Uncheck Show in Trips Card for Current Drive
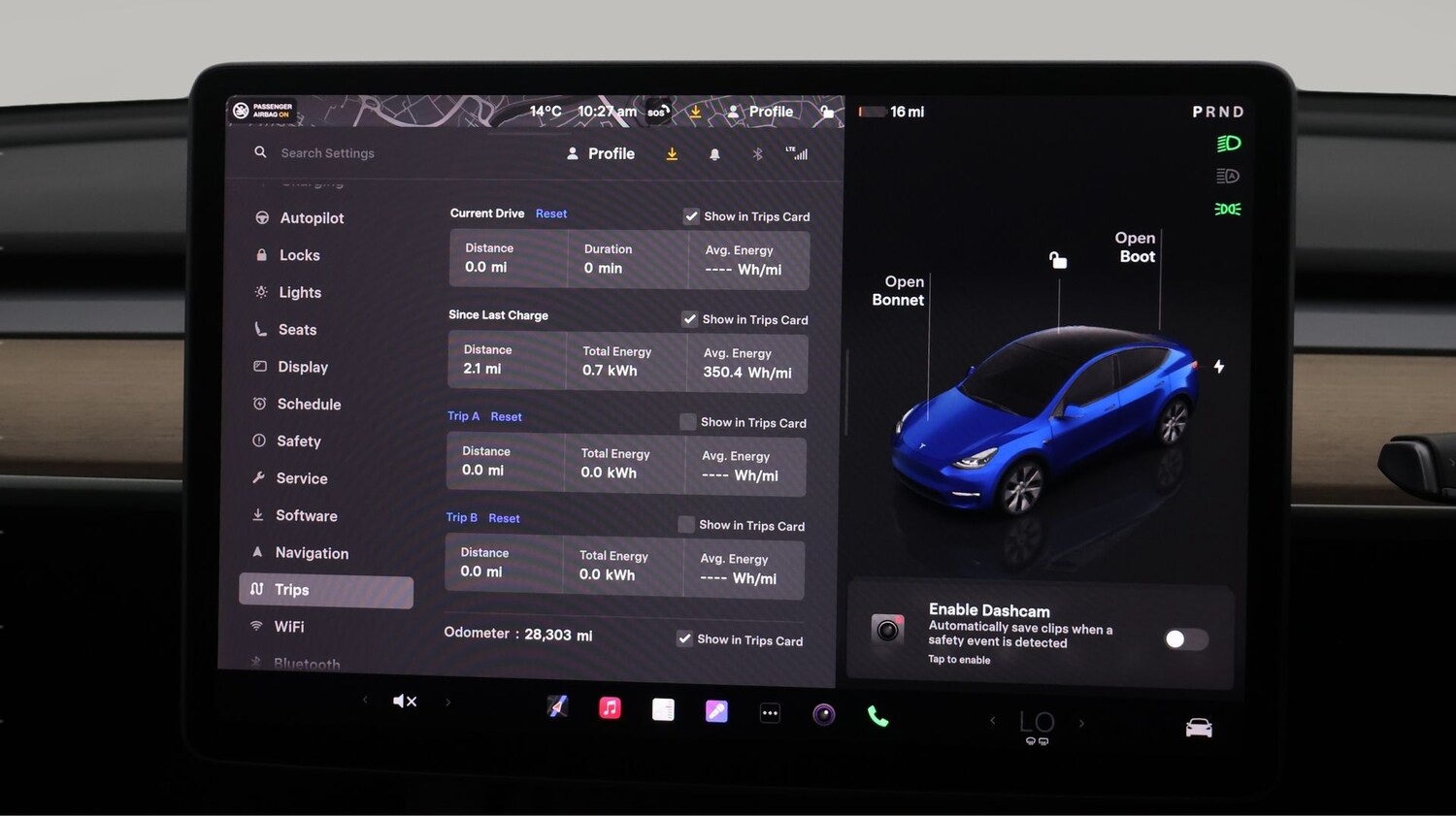Image resolution: width=1456 pixels, height=816 pixels. (691, 216)
